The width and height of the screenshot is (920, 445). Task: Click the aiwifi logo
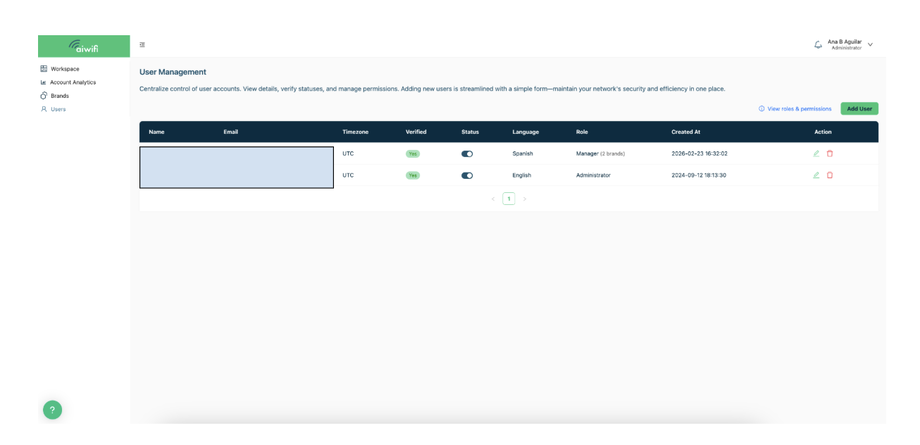(83, 46)
